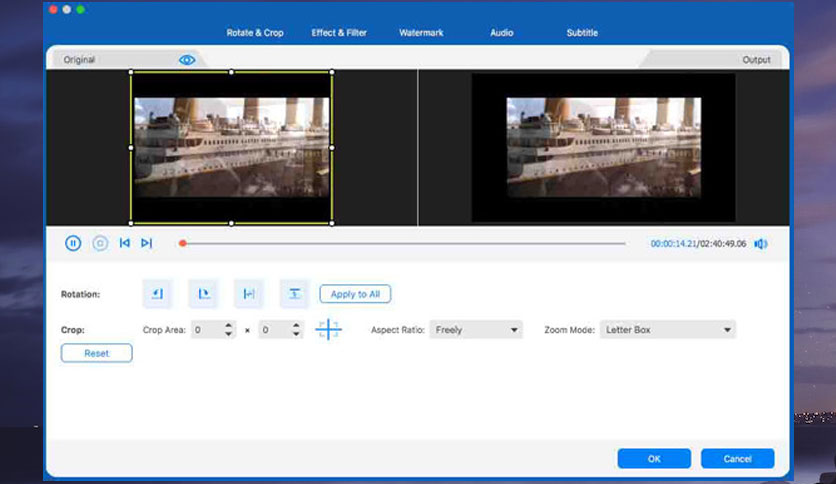The height and width of the screenshot is (484, 836).
Task: Decrease crop height with down arrow
Action: point(296,334)
